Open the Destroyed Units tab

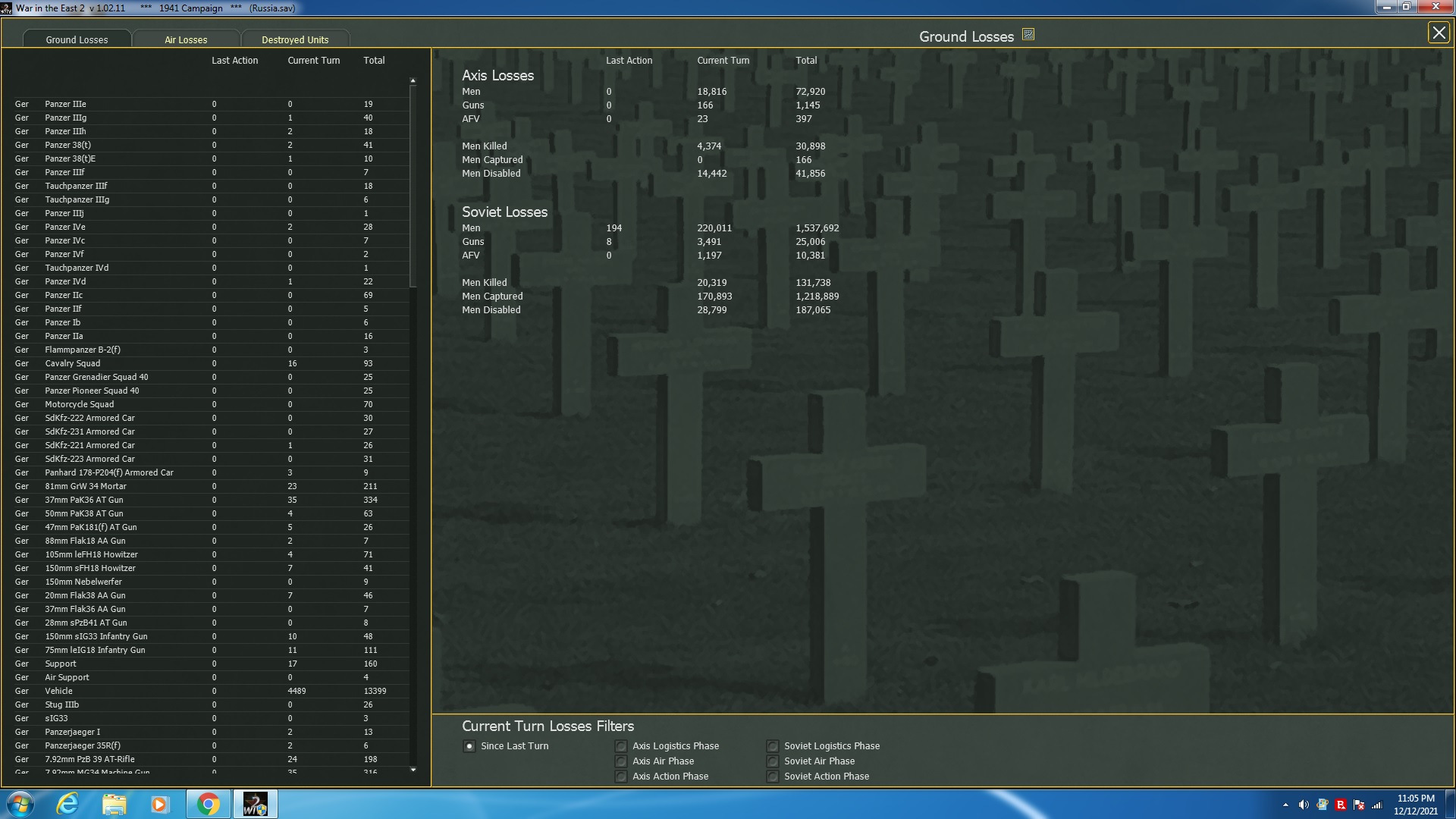[x=295, y=39]
